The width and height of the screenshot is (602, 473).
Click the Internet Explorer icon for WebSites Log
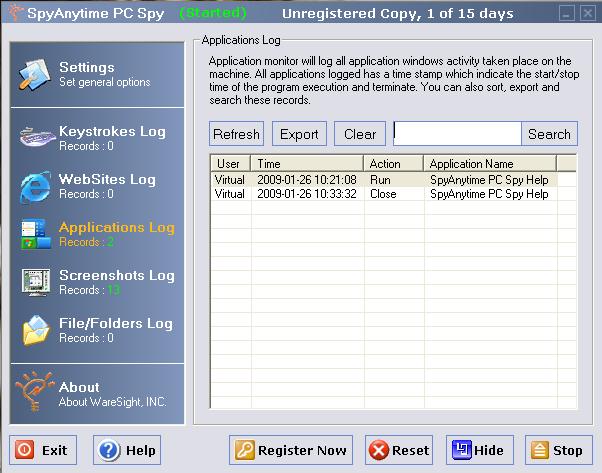(x=36, y=187)
